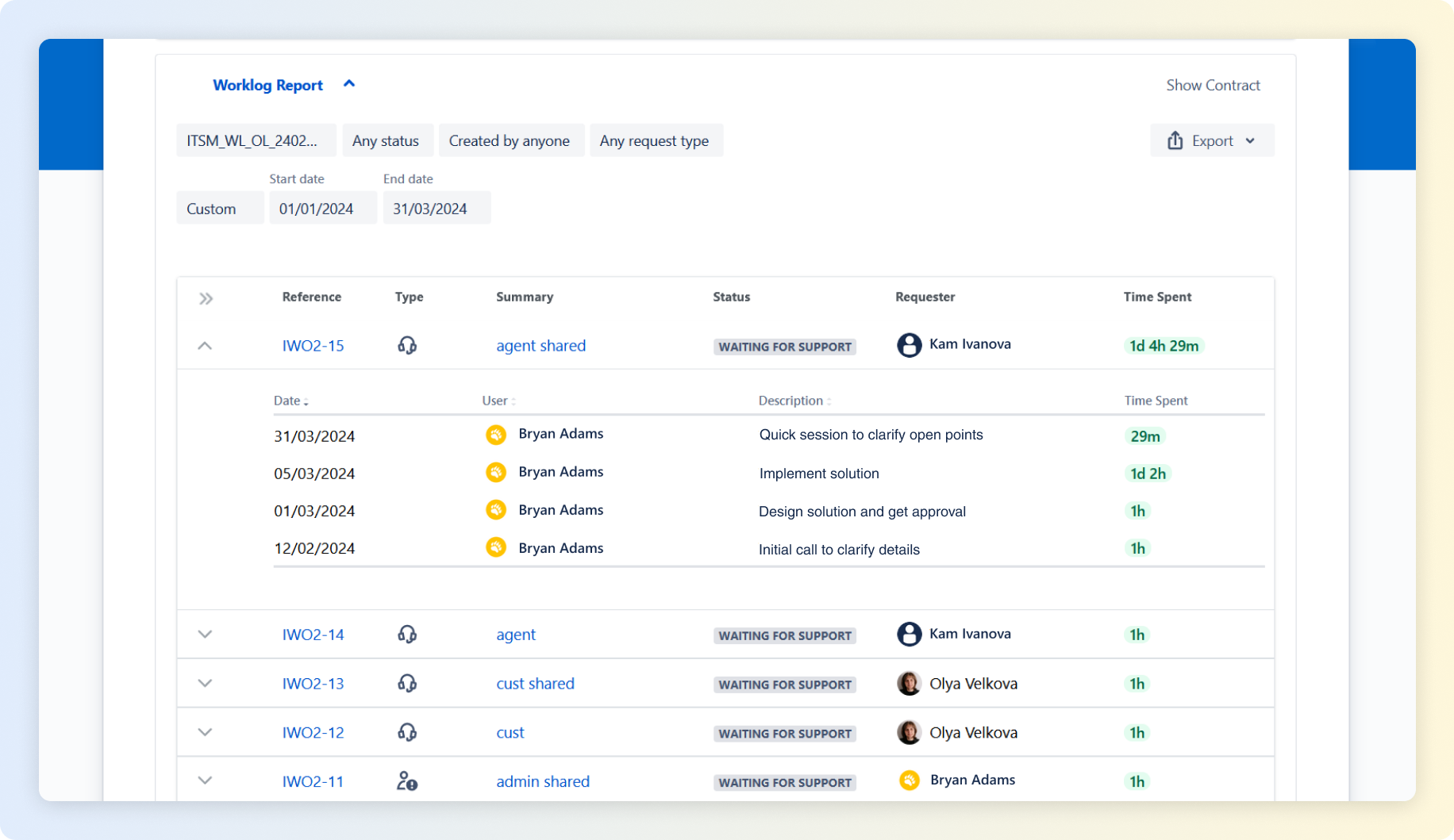Click Bryan Adams's avatar on the 31/03/2024 worklog

pos(496,435)
